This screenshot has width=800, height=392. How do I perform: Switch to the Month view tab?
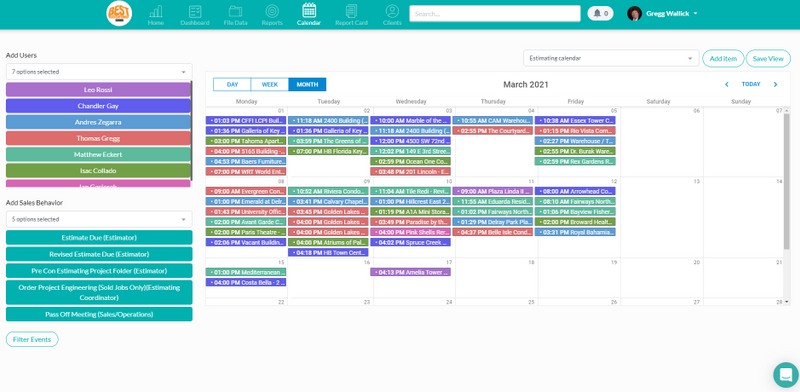307,84
